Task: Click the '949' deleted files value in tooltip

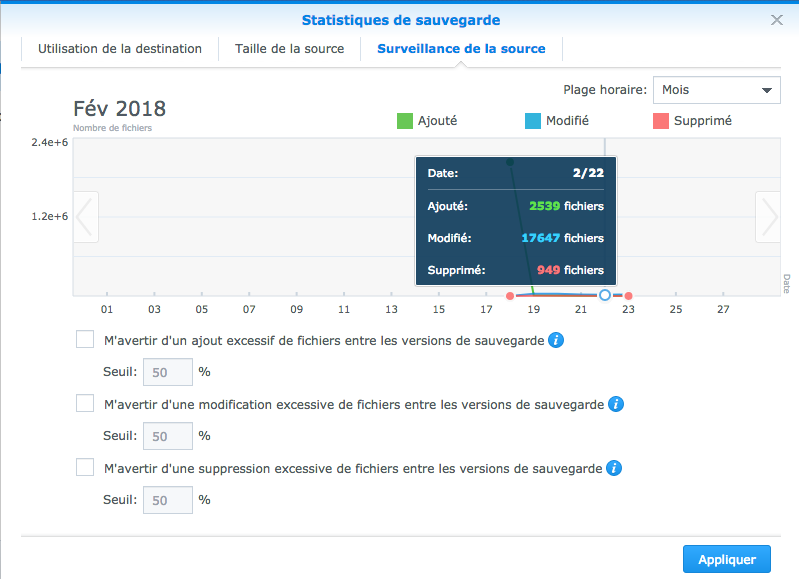Action: [x=548, y=270]
